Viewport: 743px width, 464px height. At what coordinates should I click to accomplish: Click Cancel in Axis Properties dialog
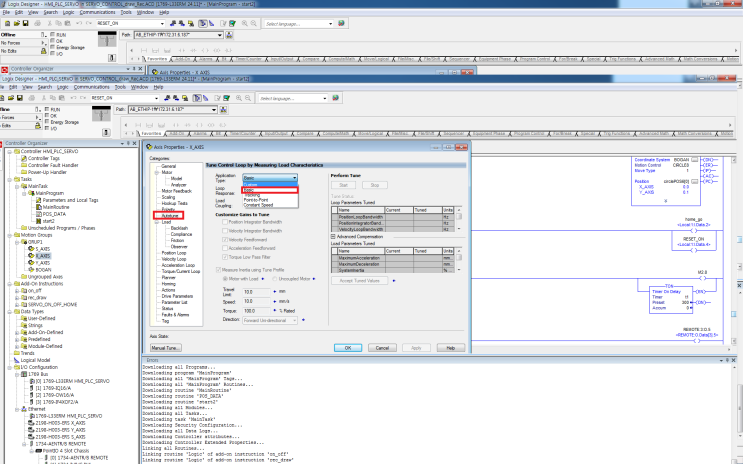coord(382,348)
